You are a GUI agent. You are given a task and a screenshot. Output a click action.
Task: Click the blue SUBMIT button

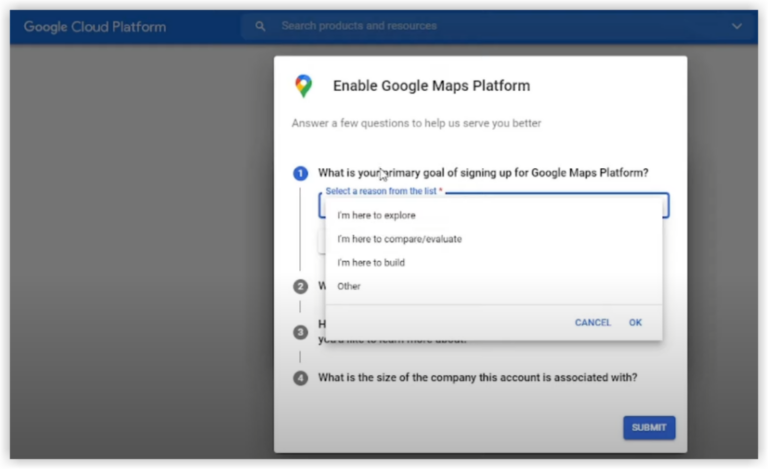[649, 427]
